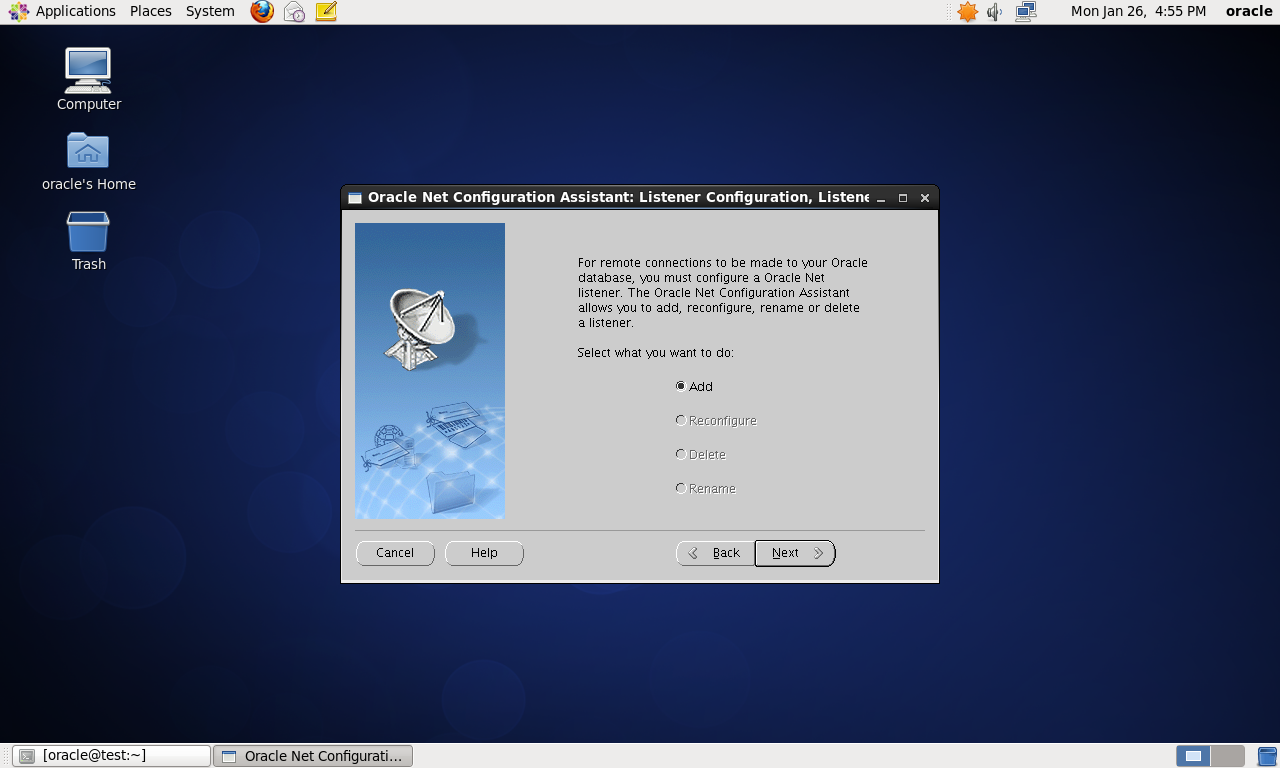
Task: Proceed with the Next button
Action: (x=795, y=553)
